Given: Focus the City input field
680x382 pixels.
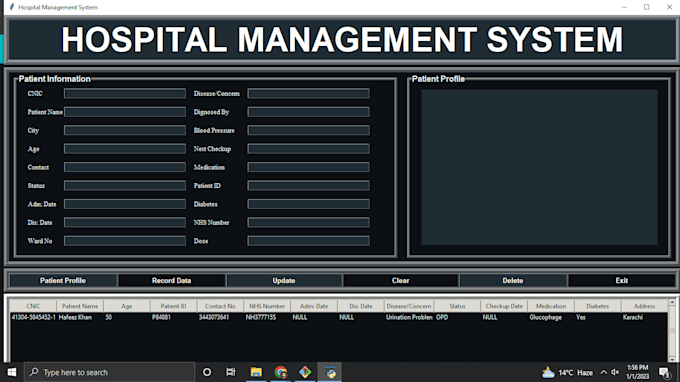Looking at the screenshot, I should click(x=125, y=130).
